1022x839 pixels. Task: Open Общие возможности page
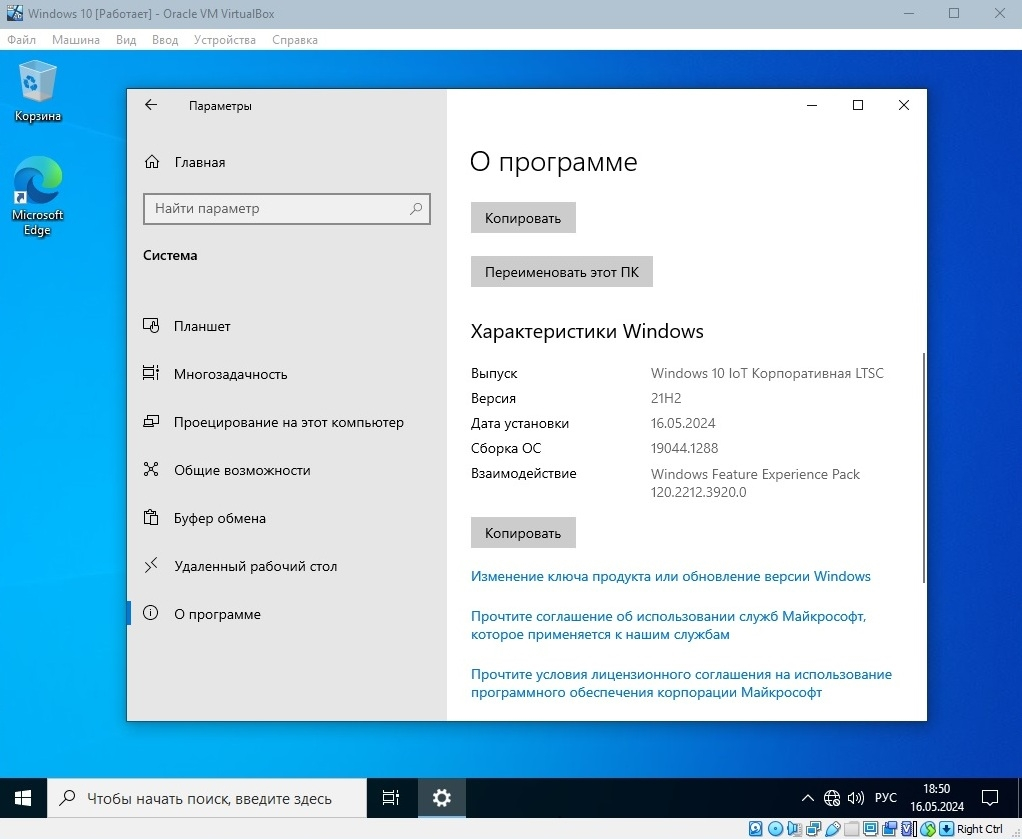(x=287, y=470)
